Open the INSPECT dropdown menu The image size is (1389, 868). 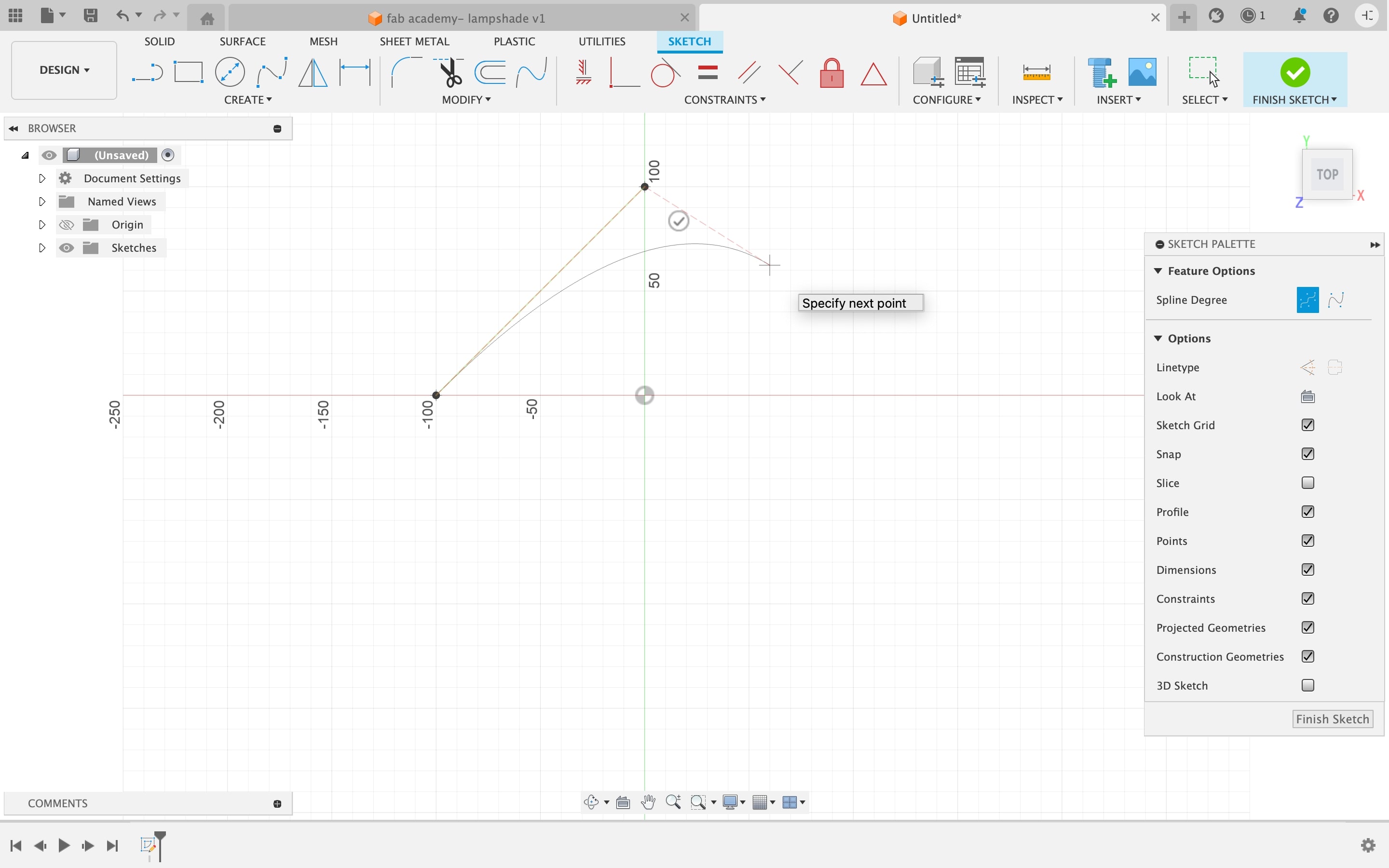tap(1037, 100)
